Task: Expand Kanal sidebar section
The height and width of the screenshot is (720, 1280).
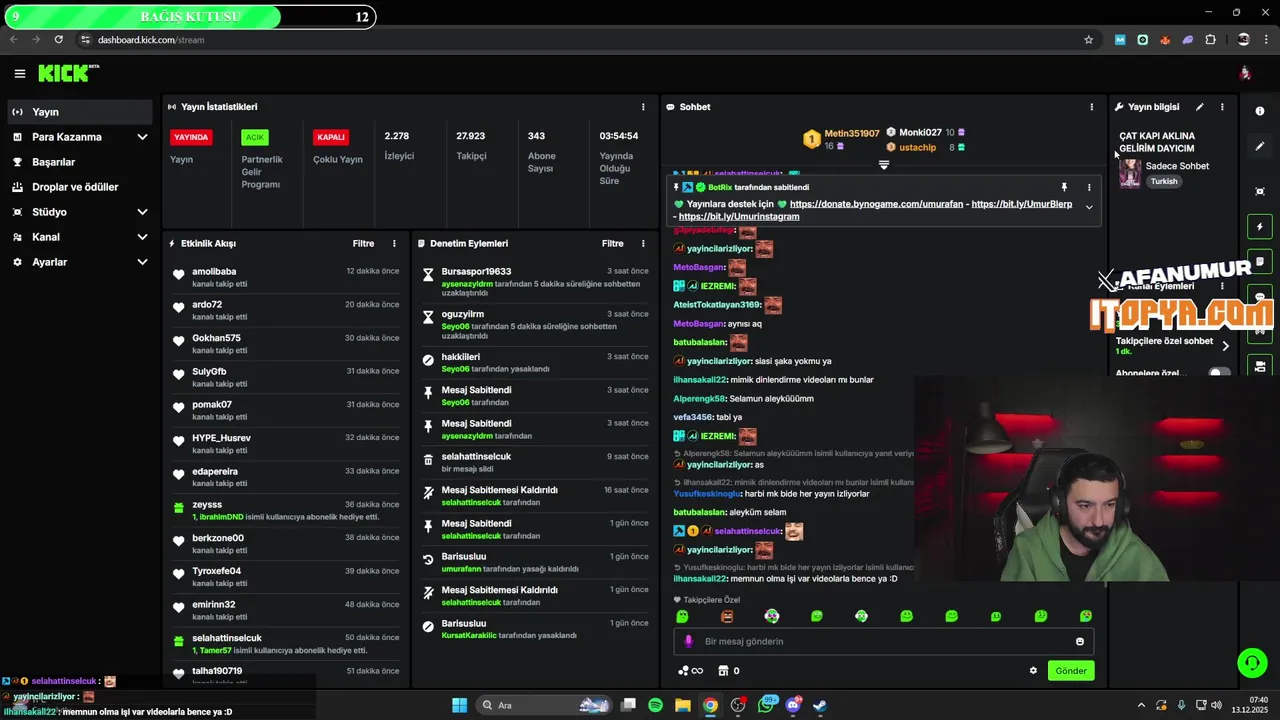Action: coord(142,237)
